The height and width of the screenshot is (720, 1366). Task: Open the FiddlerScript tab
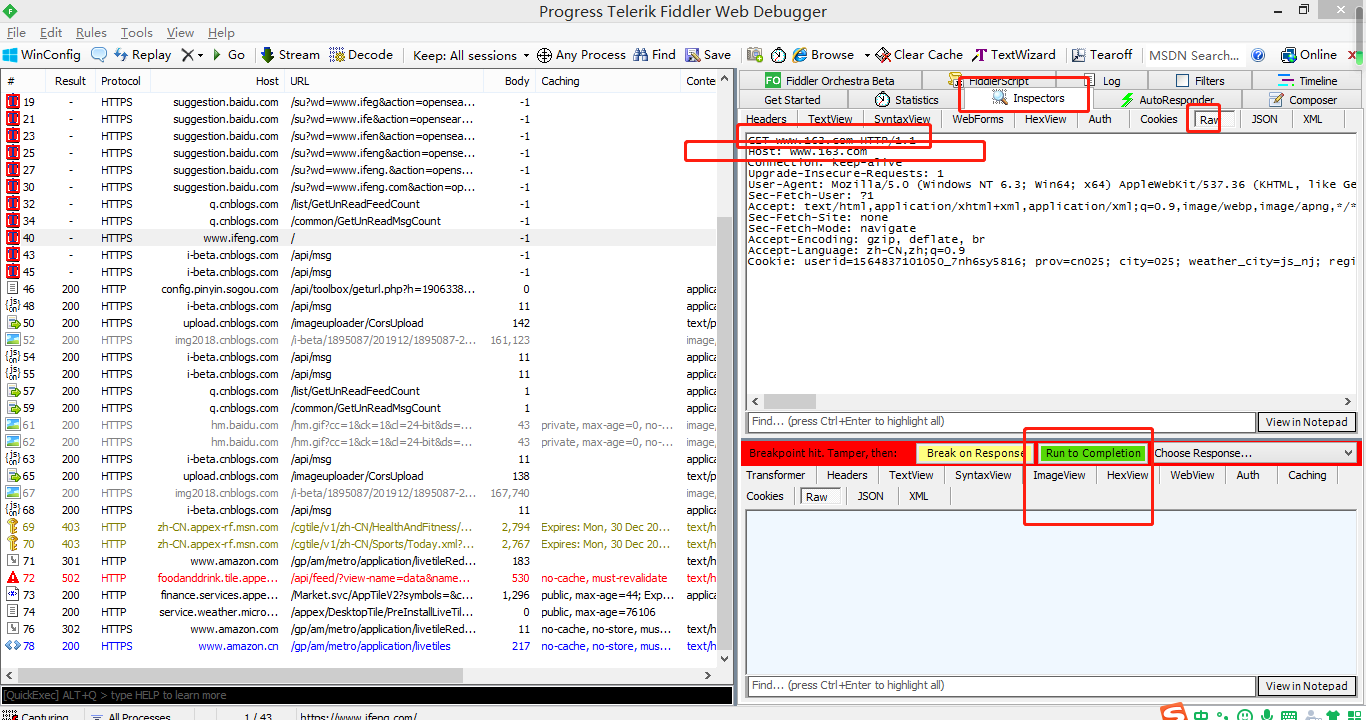click(989, 81)
